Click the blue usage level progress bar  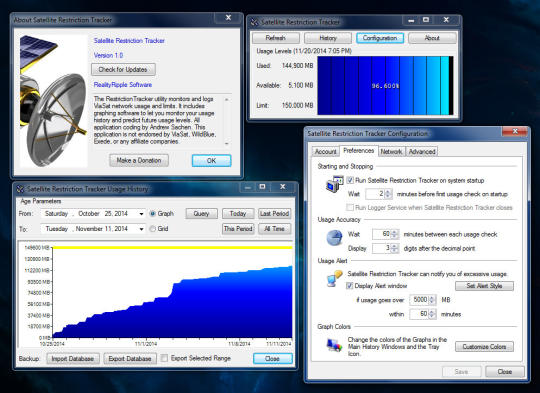point(385,85)
